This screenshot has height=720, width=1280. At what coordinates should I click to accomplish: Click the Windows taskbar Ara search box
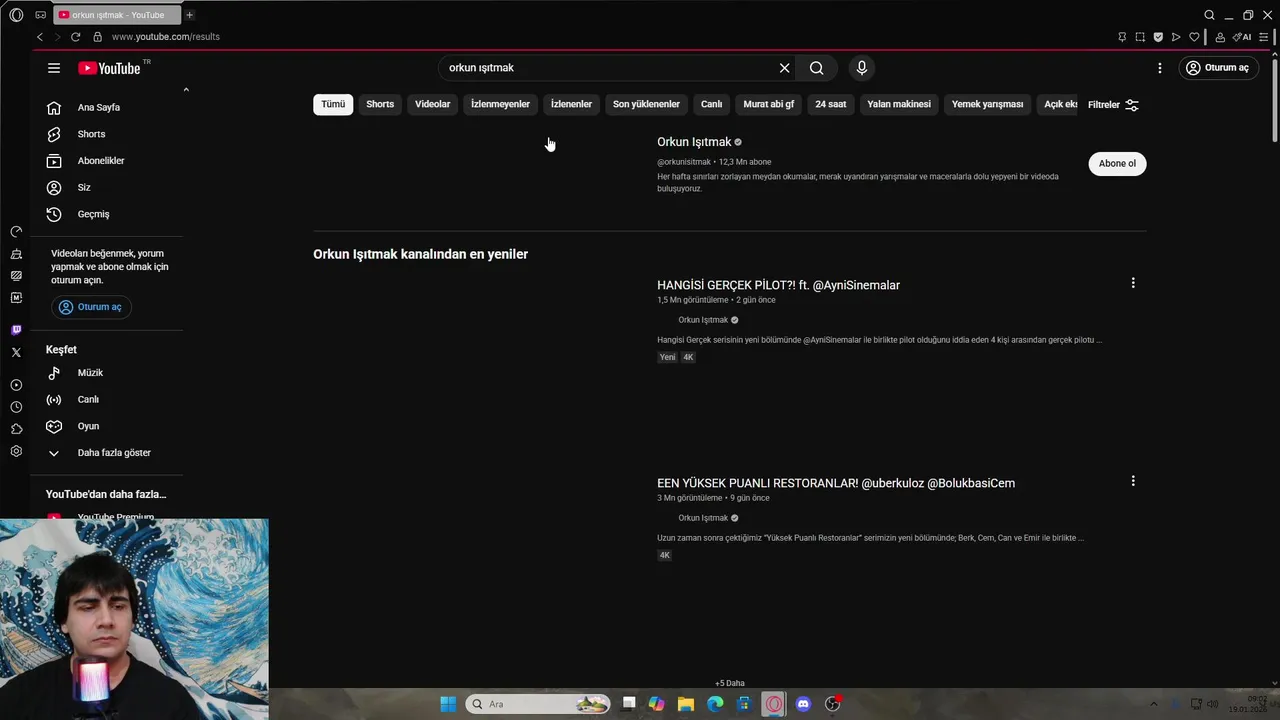pyautogui.click(x=538, y=704)
